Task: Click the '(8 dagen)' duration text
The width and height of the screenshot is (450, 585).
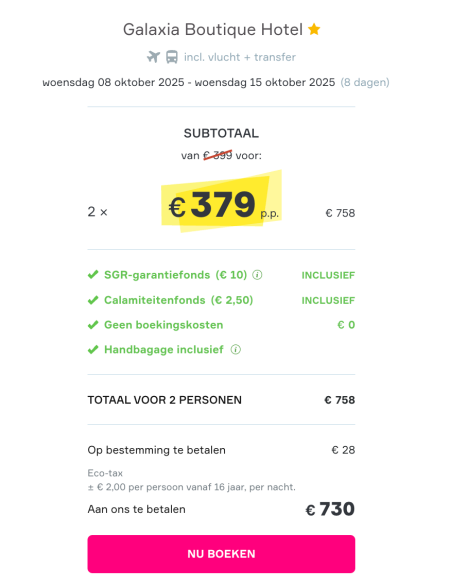Action: coord(365,82)
